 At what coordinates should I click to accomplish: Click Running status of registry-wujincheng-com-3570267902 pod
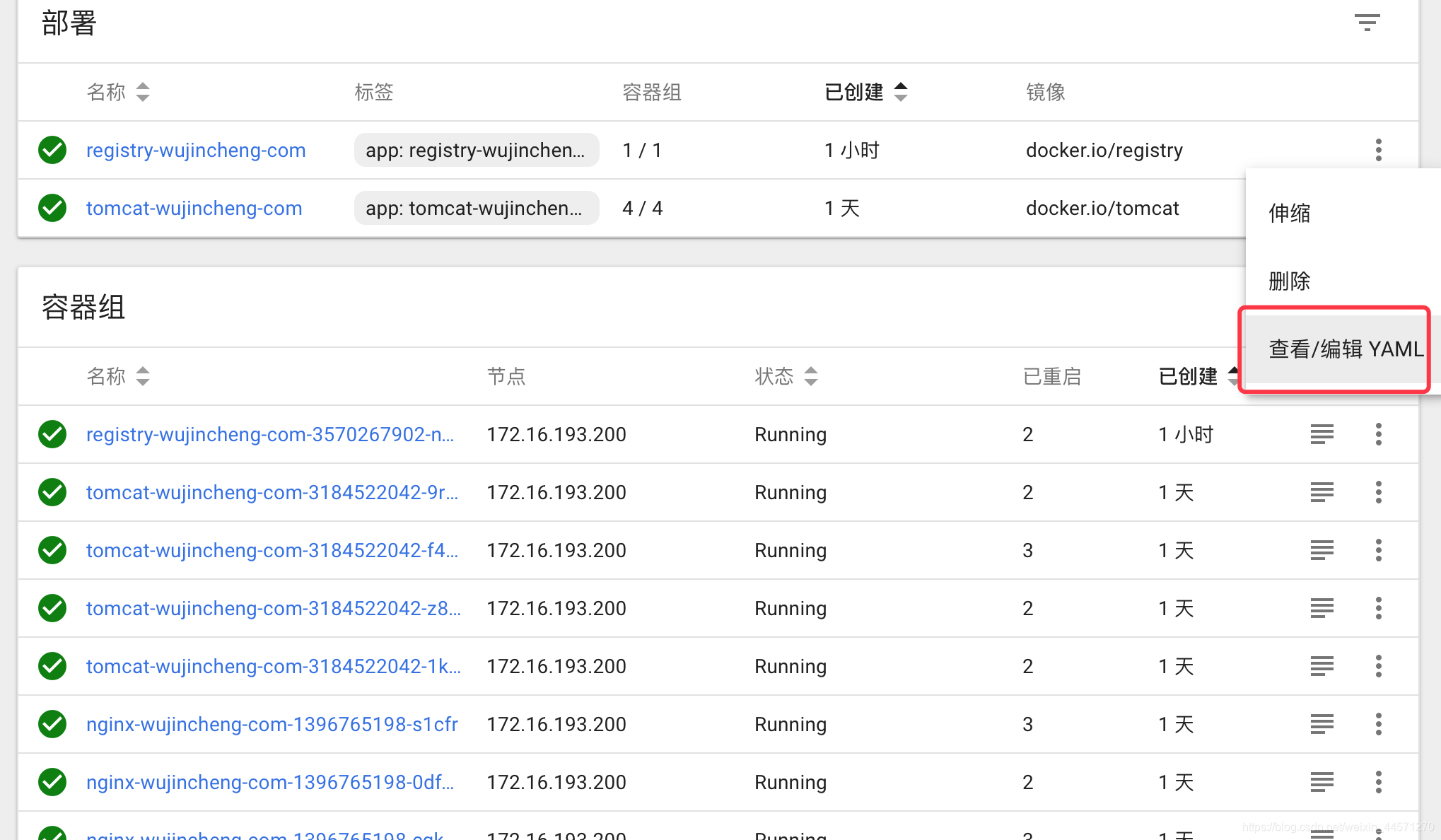pyautogui.click(x=790, y=434)
